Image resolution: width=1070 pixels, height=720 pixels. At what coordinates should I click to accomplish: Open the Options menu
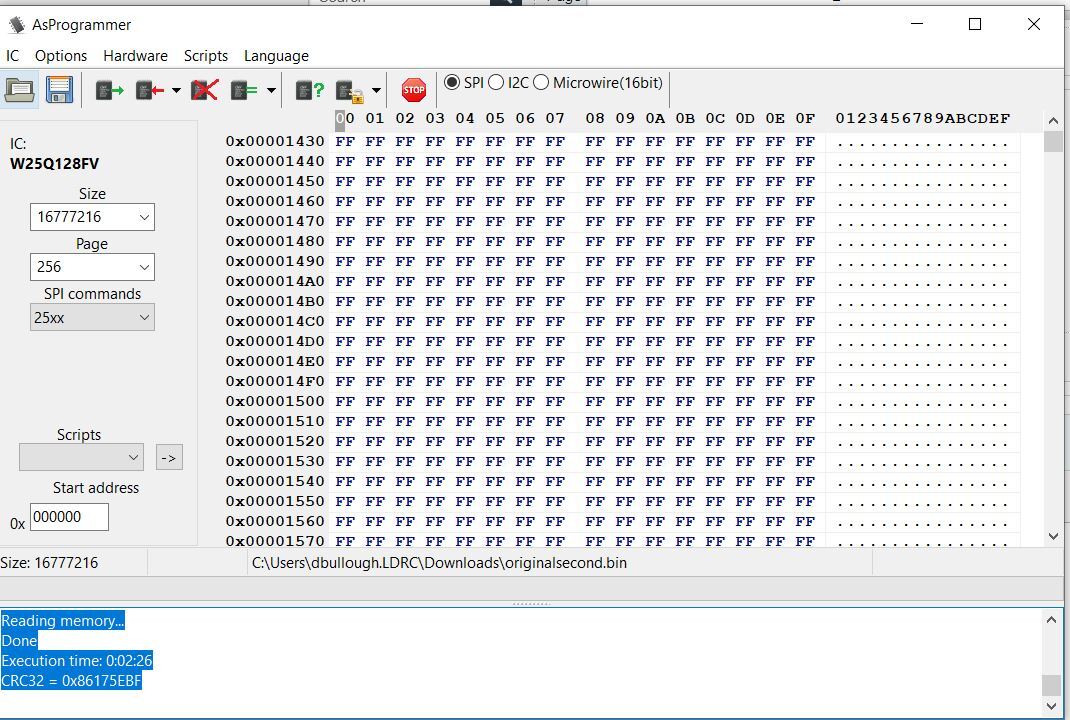click(x=61, y=56)
